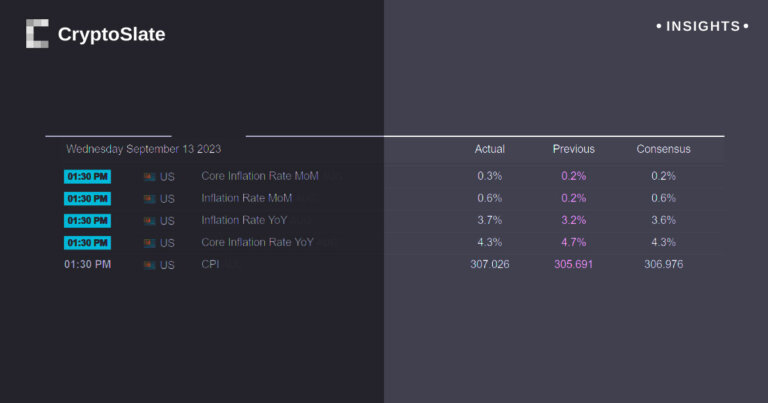Click the Wednesday September 13 2023 date header
This screenshot has height=403, width=768.
coord(143,149)
